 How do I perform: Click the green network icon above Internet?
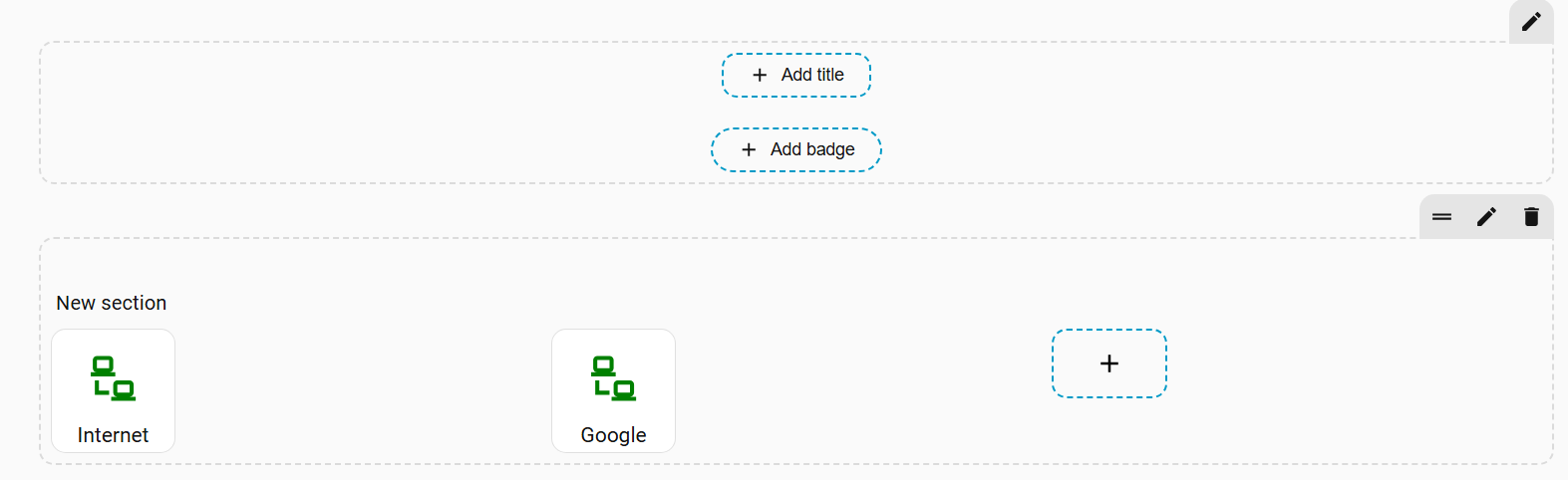(x=113, y=378)
